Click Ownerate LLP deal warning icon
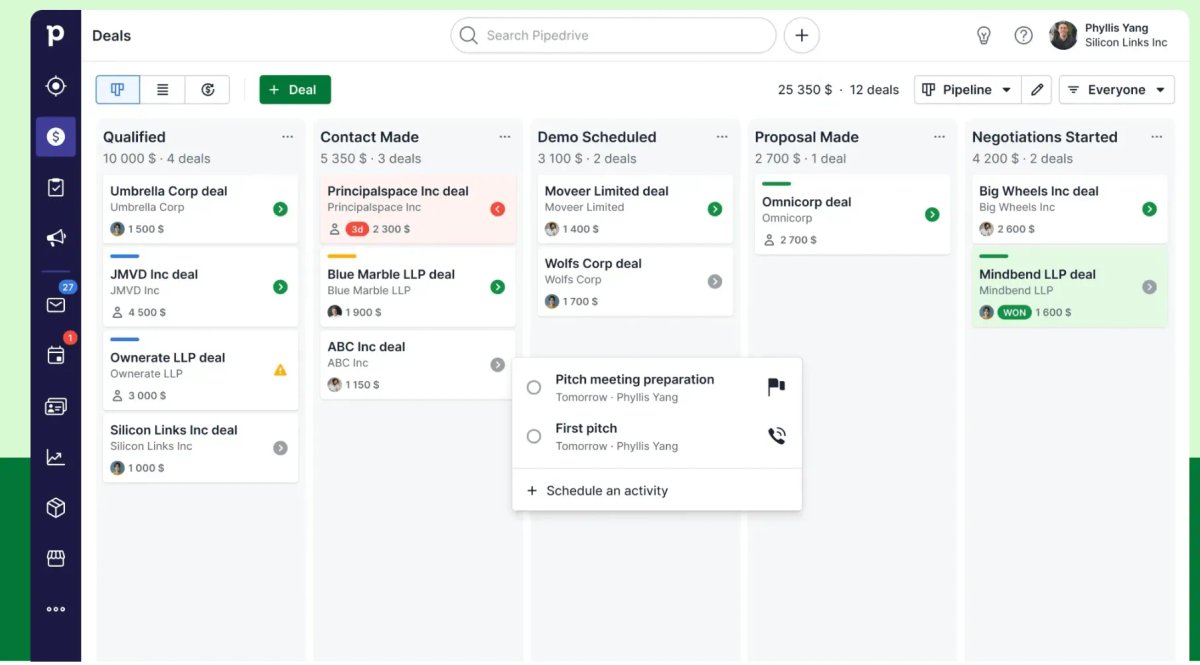This screenshot has width=1200, height=665. (280, 370)
